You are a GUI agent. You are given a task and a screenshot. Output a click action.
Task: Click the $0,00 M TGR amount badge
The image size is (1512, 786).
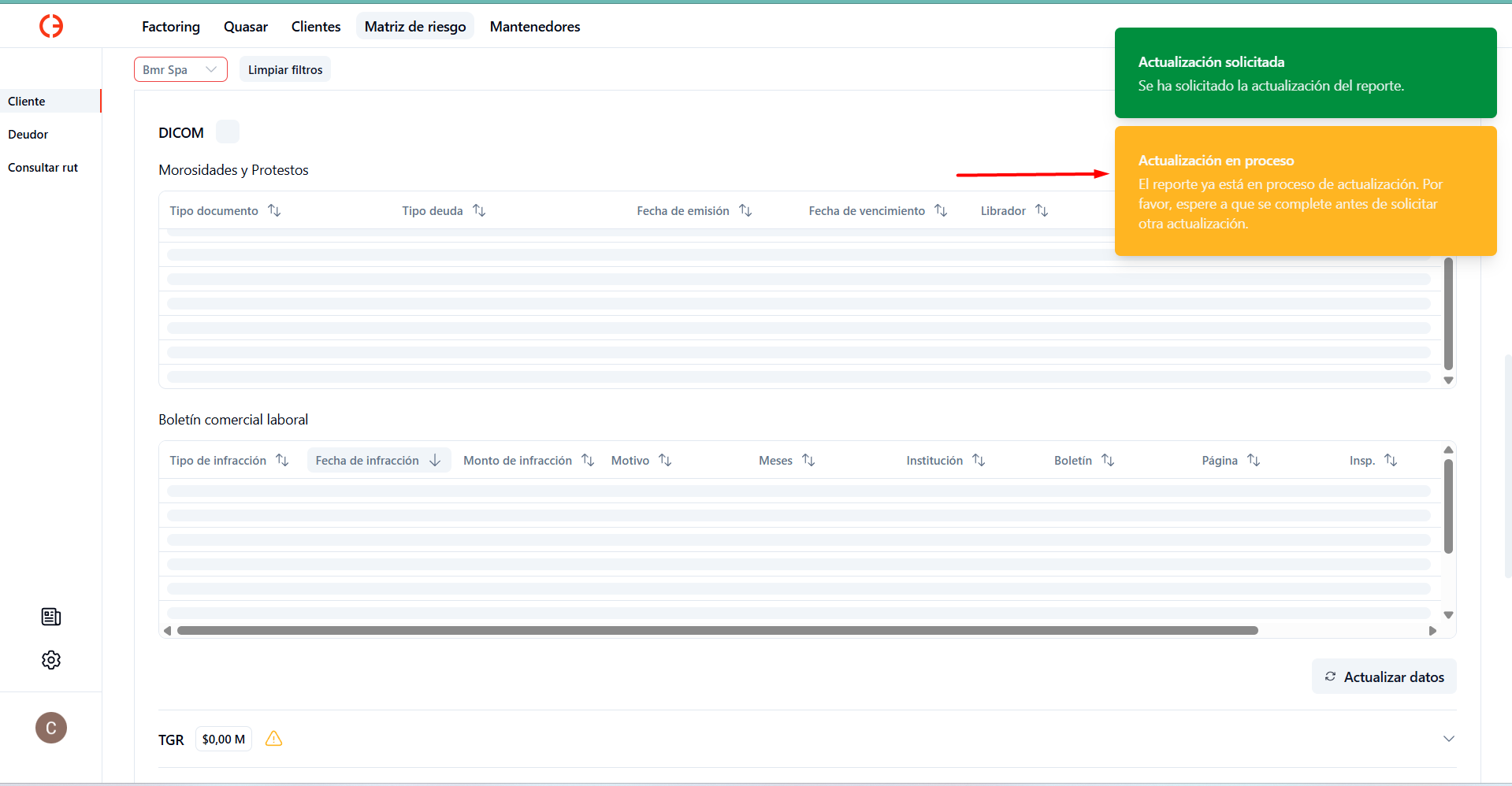(x=224, y=740)
